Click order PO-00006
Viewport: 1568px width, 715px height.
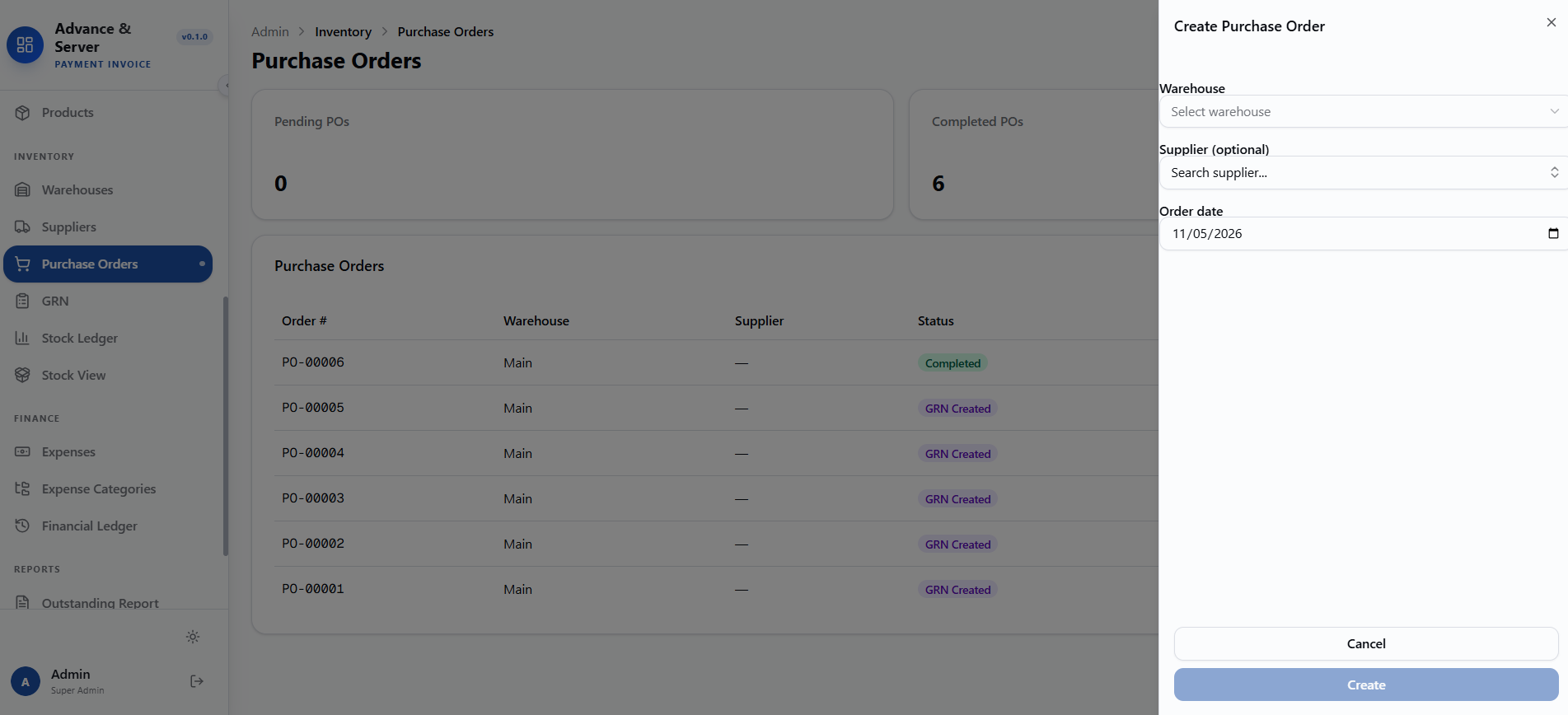(x=313, y=362)
